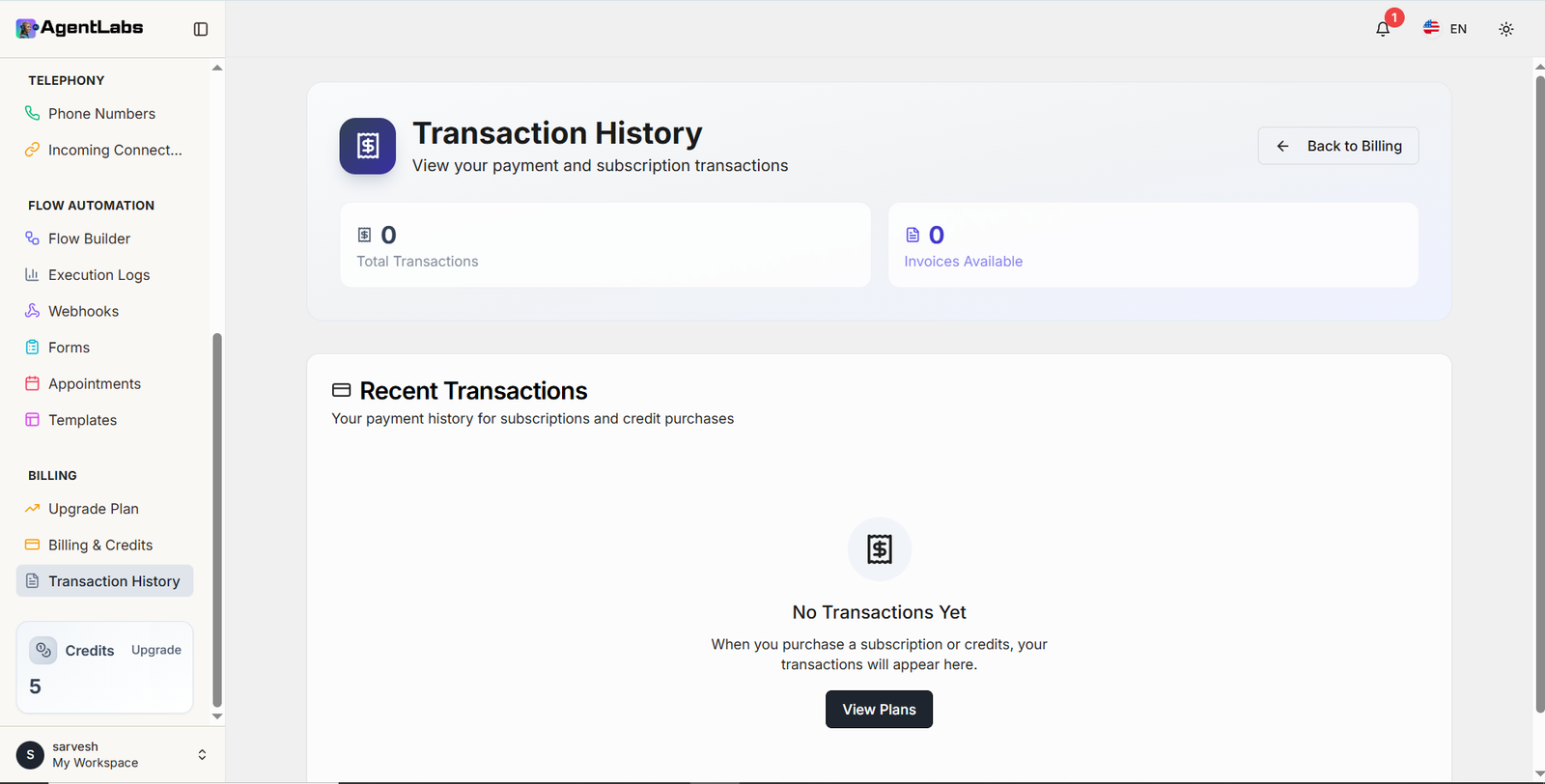Click the sidebar scroll down arrow

coord(217,716)
